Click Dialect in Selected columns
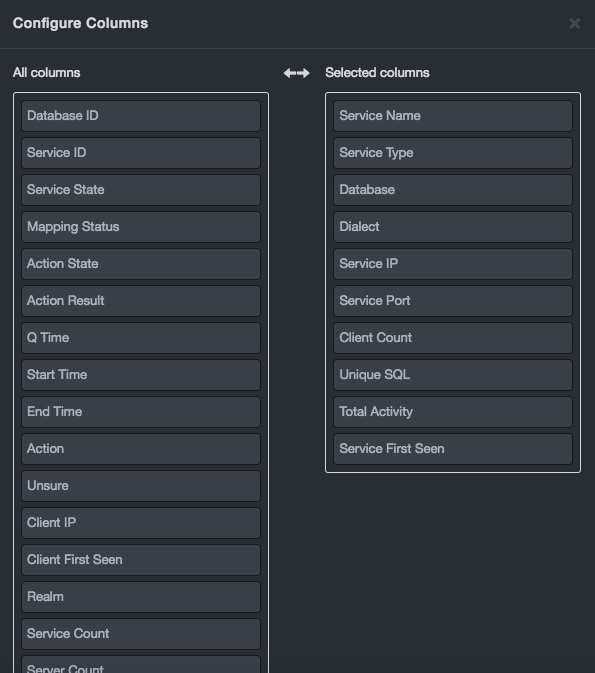595x673 pixels. click(453, 227)
